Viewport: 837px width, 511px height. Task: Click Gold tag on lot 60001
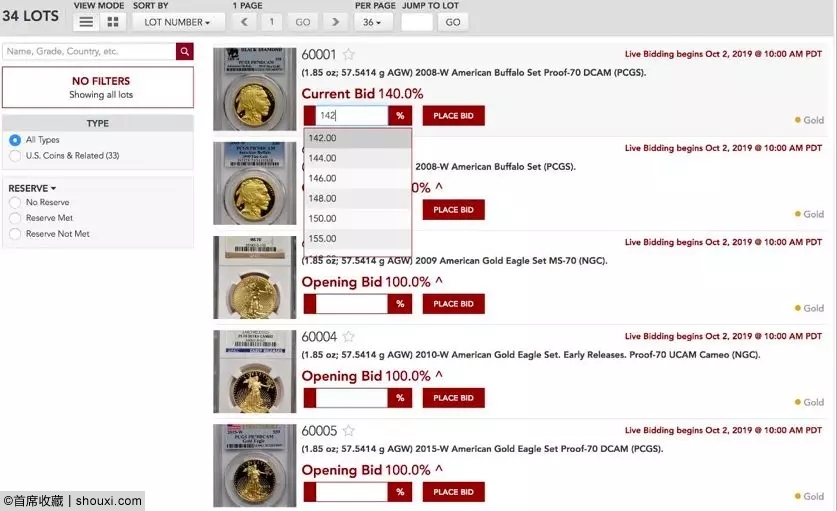click(x=809, y=120)
